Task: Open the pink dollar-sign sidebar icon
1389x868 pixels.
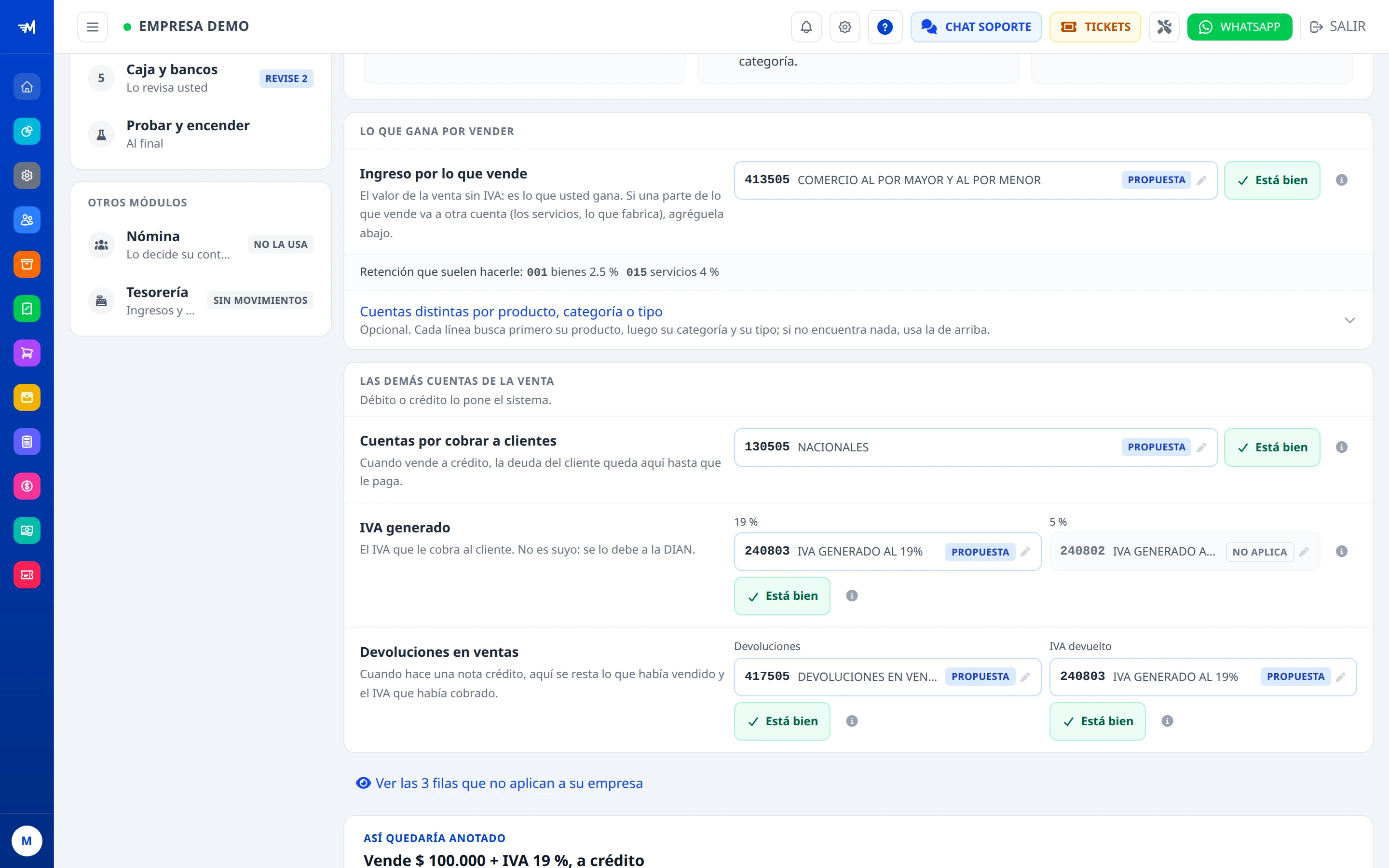Action: pos(27,486)
